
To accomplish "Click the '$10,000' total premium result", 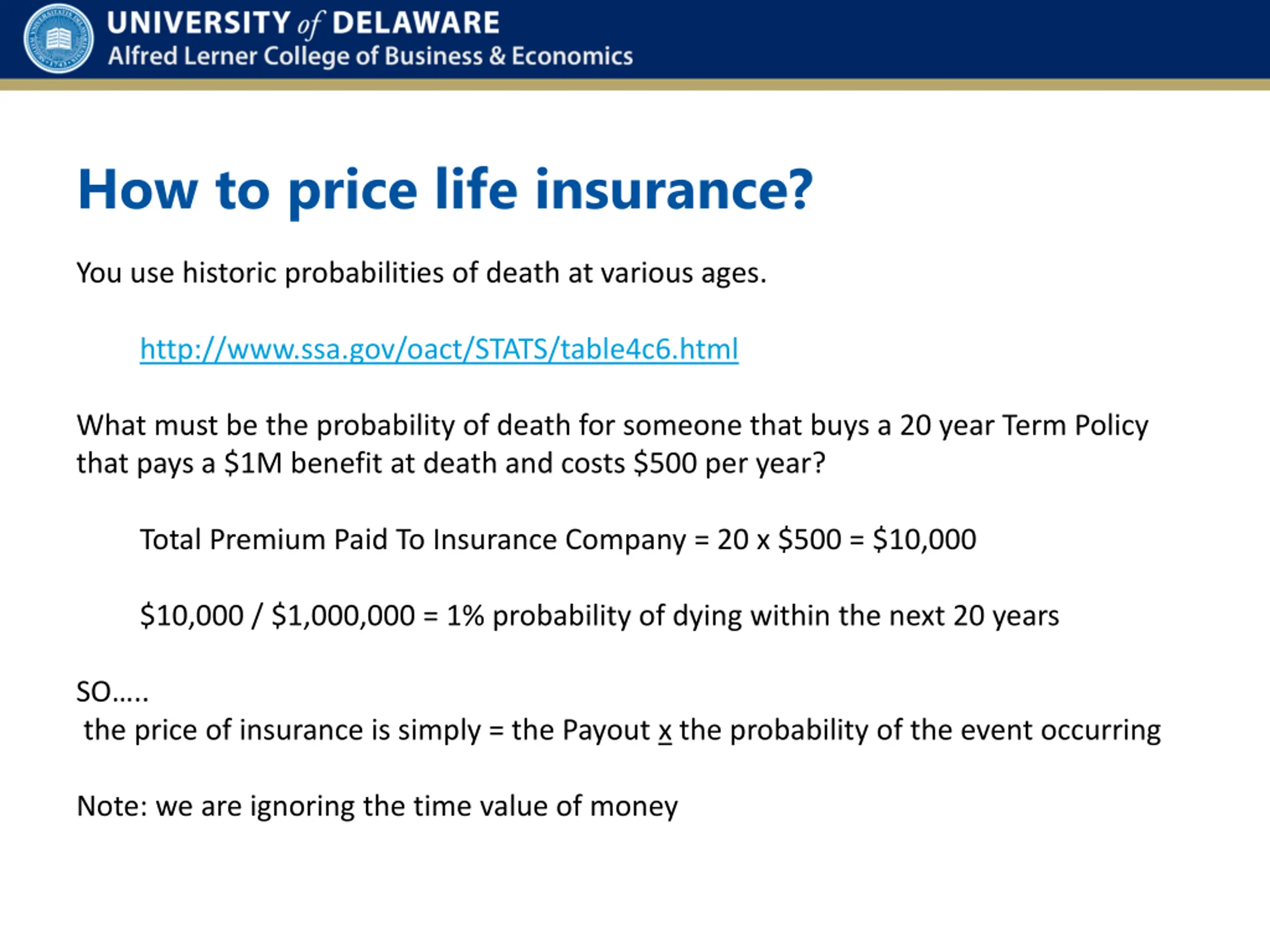I will [924, 539].
